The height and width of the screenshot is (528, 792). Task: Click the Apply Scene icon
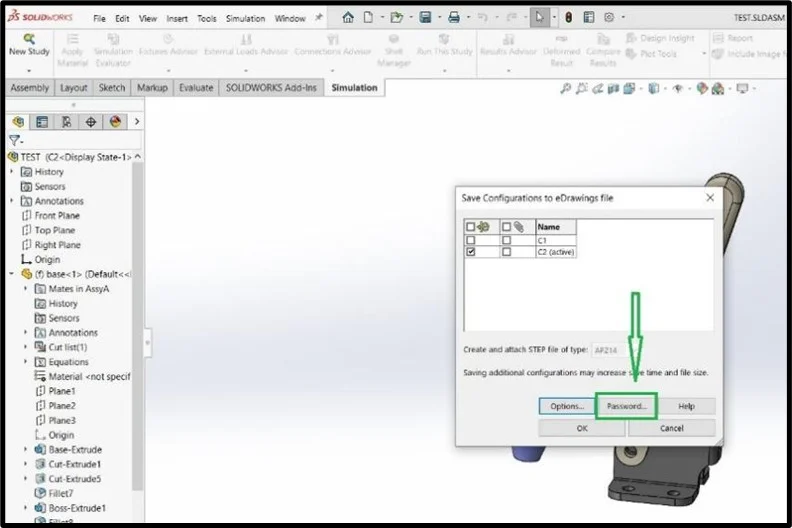[x=718, y=89]
